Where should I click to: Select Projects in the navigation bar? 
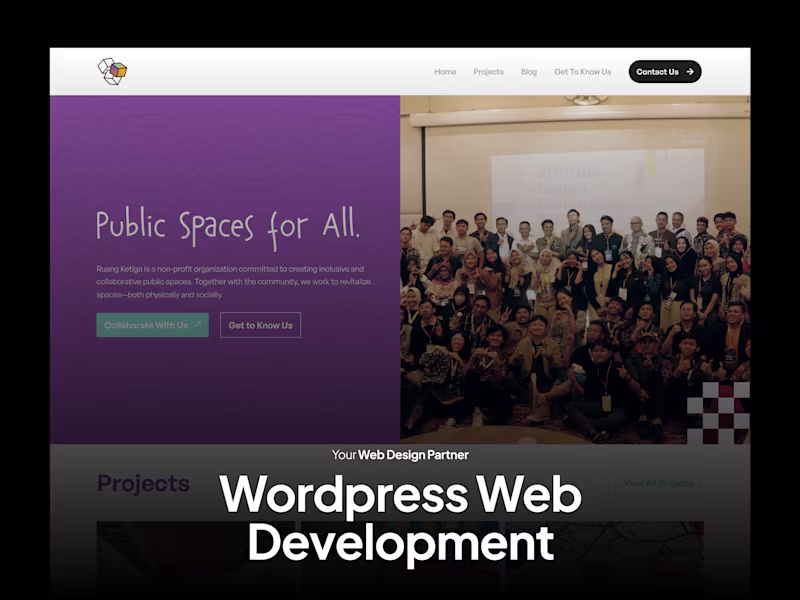(x=489, y=71)
